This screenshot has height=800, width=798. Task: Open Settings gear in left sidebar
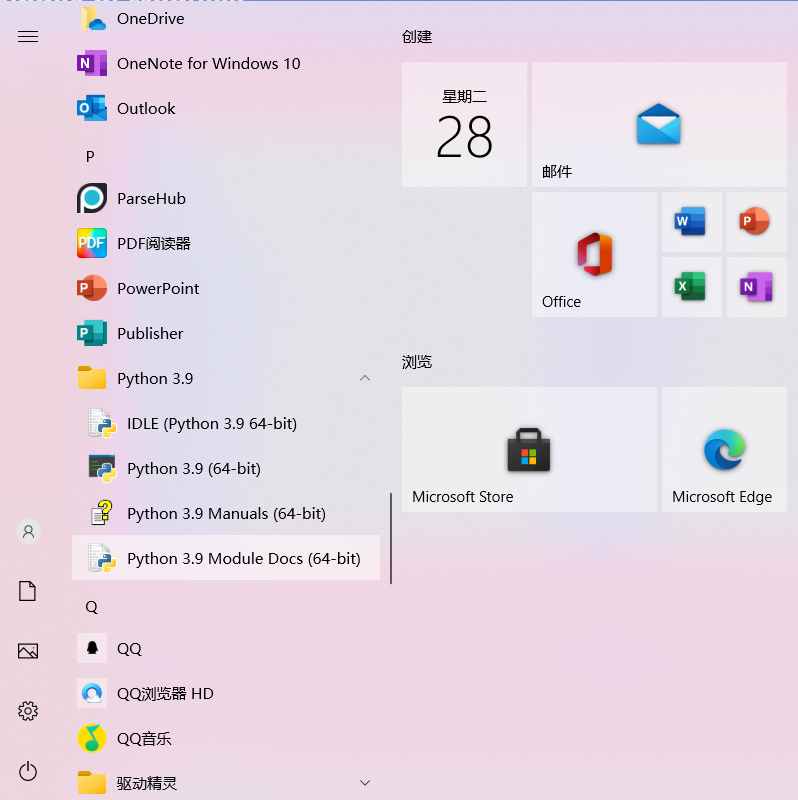[x=28, y=711]
